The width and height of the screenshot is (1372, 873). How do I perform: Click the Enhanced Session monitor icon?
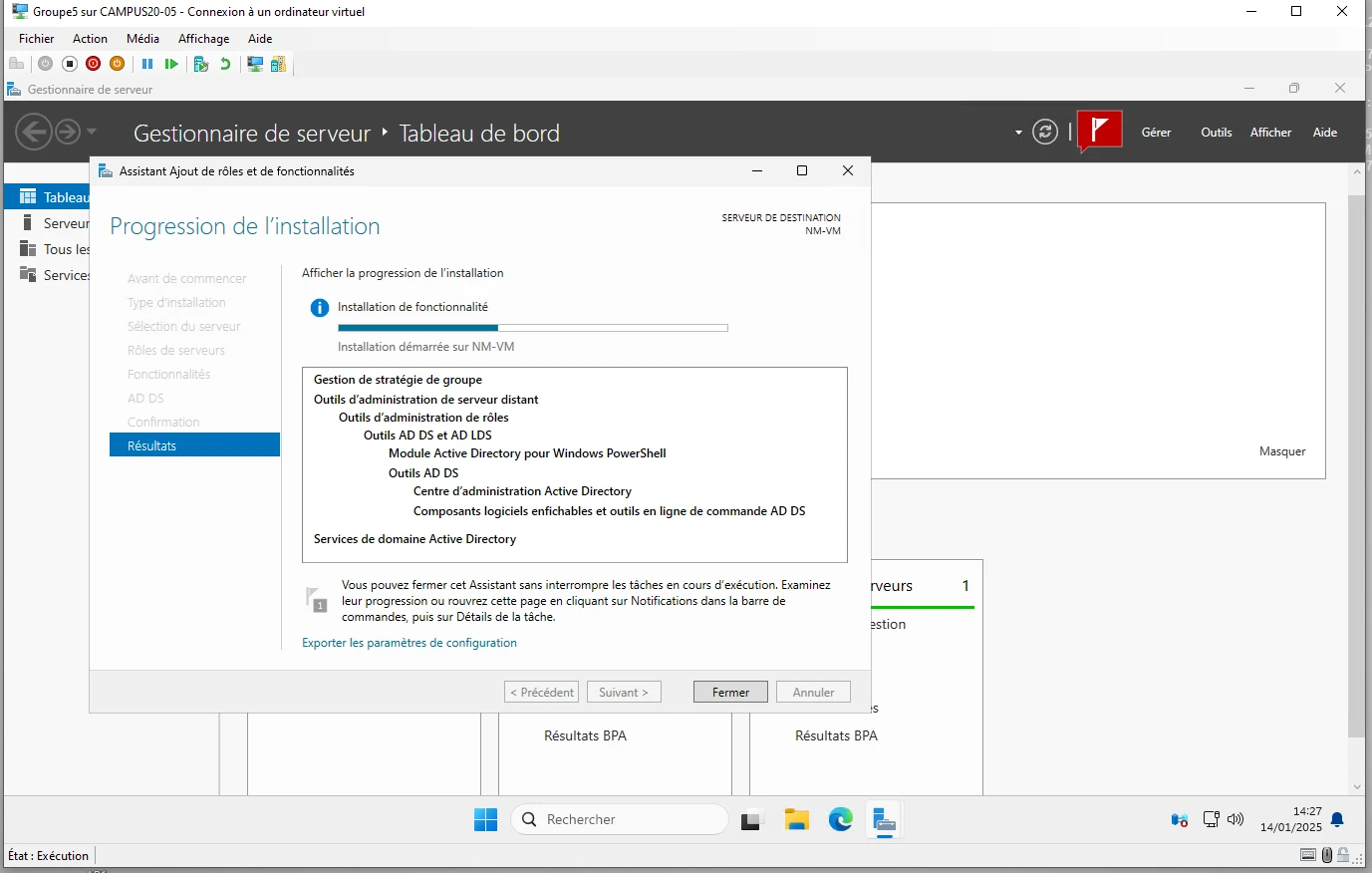tap(255, 64)
